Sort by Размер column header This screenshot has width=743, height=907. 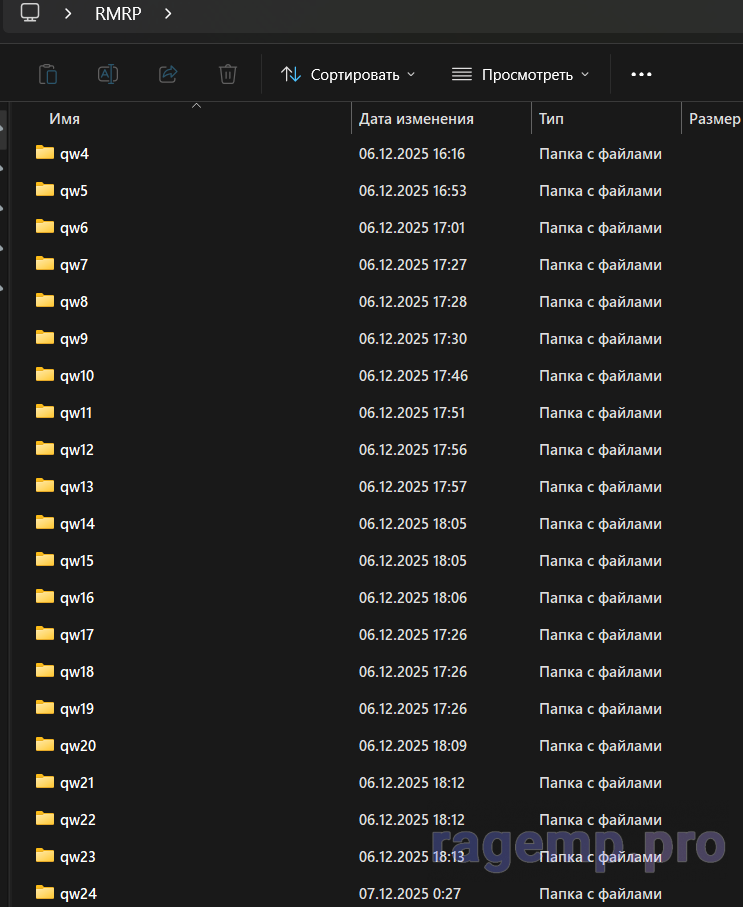click(713, 119)
